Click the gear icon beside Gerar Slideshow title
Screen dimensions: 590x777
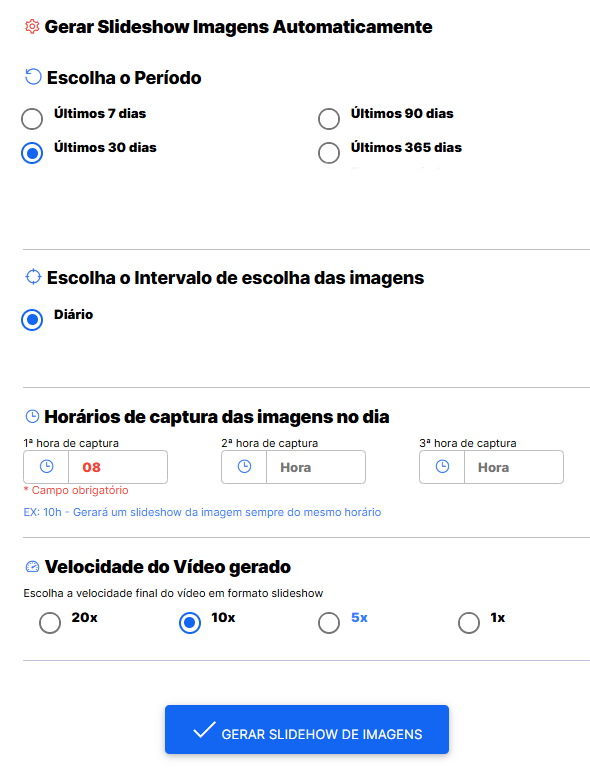click(32, 26)
